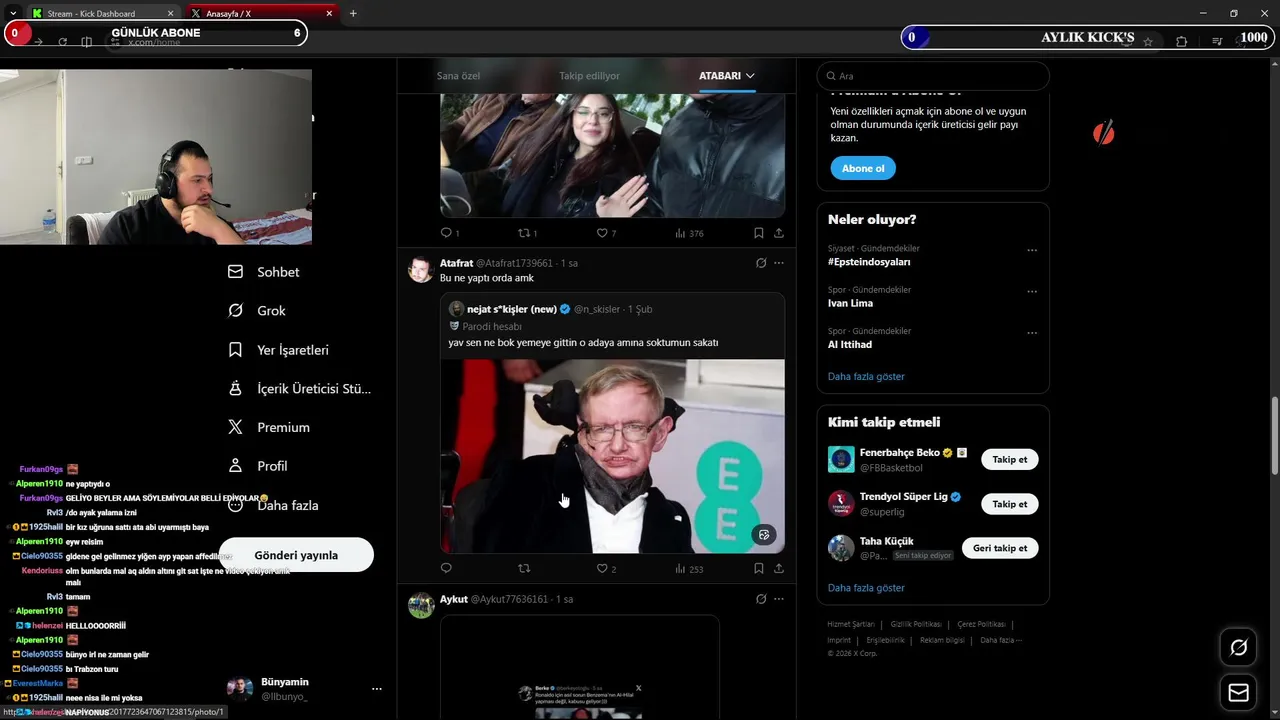Close the Stream - Kick Dashboard tab
The width and height of the screenshot is (1280, 720).
170,14
